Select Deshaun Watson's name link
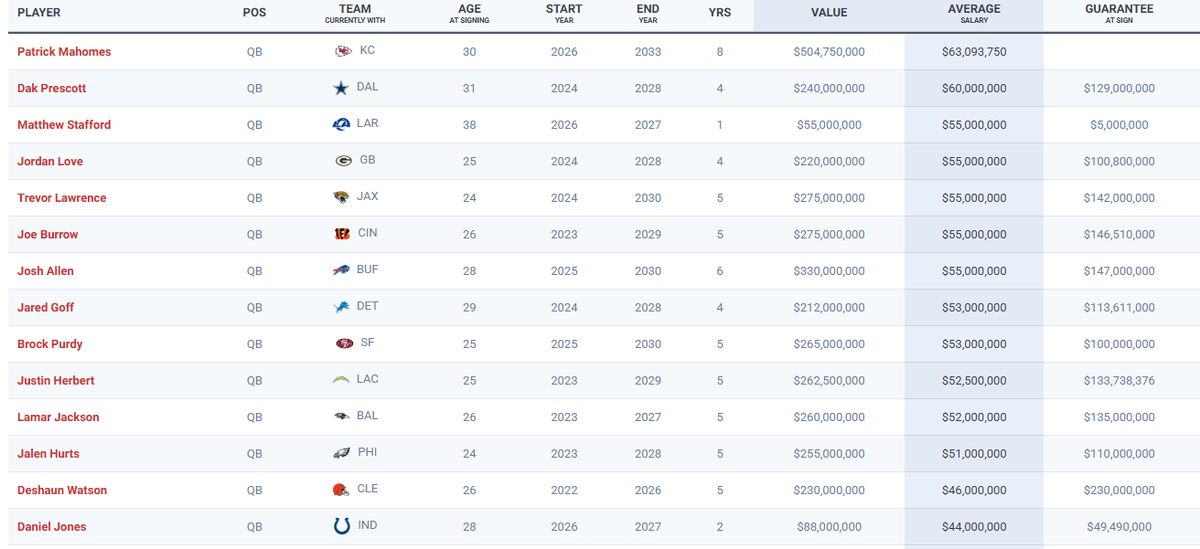Screen dimensions: 1200x549 coord(62,490)
